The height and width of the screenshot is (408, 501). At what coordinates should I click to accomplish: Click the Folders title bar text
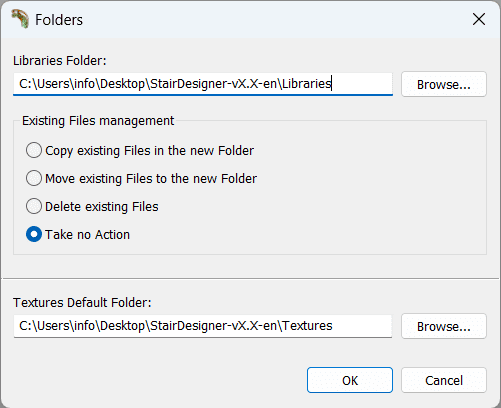click(x=59, y=20)
